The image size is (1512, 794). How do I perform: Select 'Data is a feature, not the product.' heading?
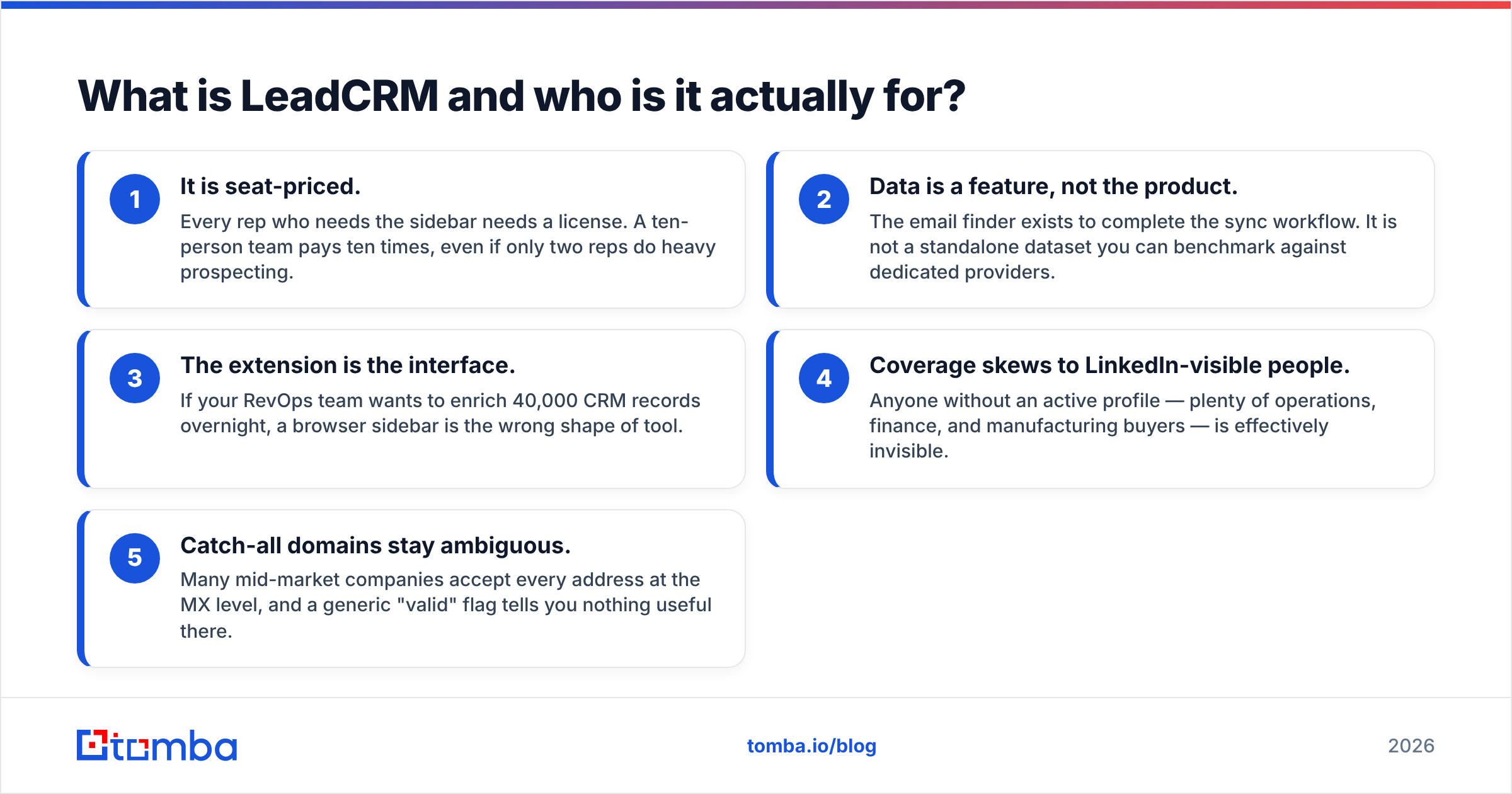coord(1053,187)
